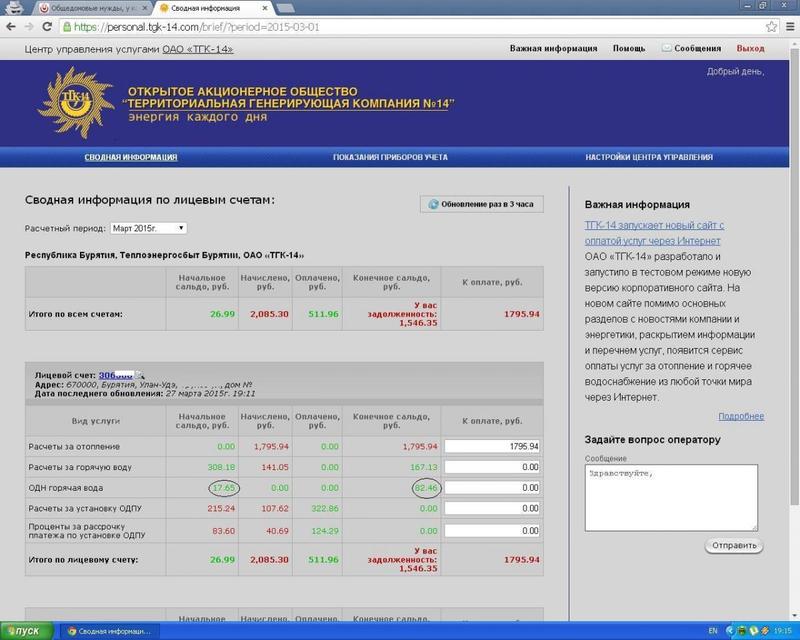
Task: Open Настройки центра управления tab
Action: point(649,157)
